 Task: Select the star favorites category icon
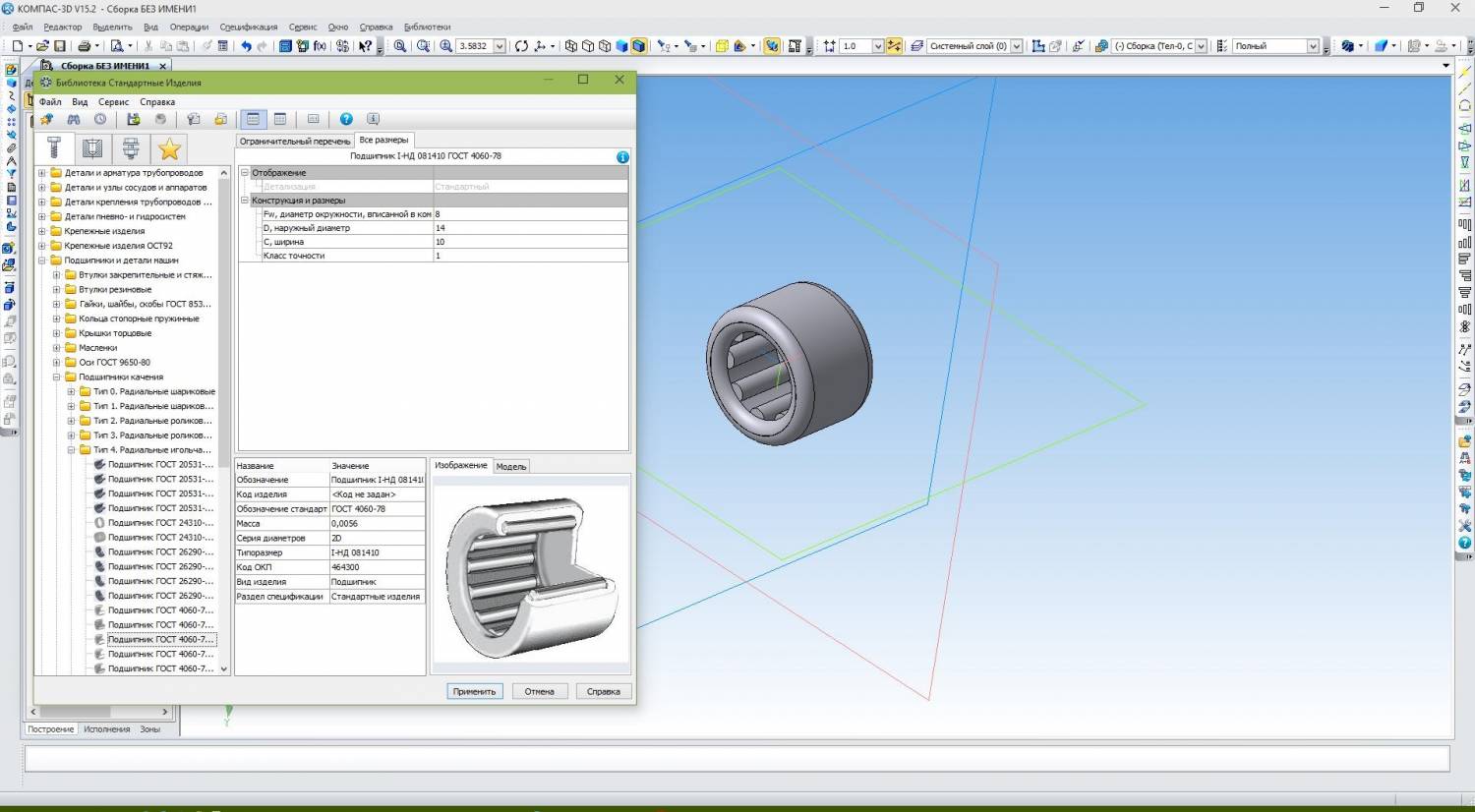tap(169, 148)
